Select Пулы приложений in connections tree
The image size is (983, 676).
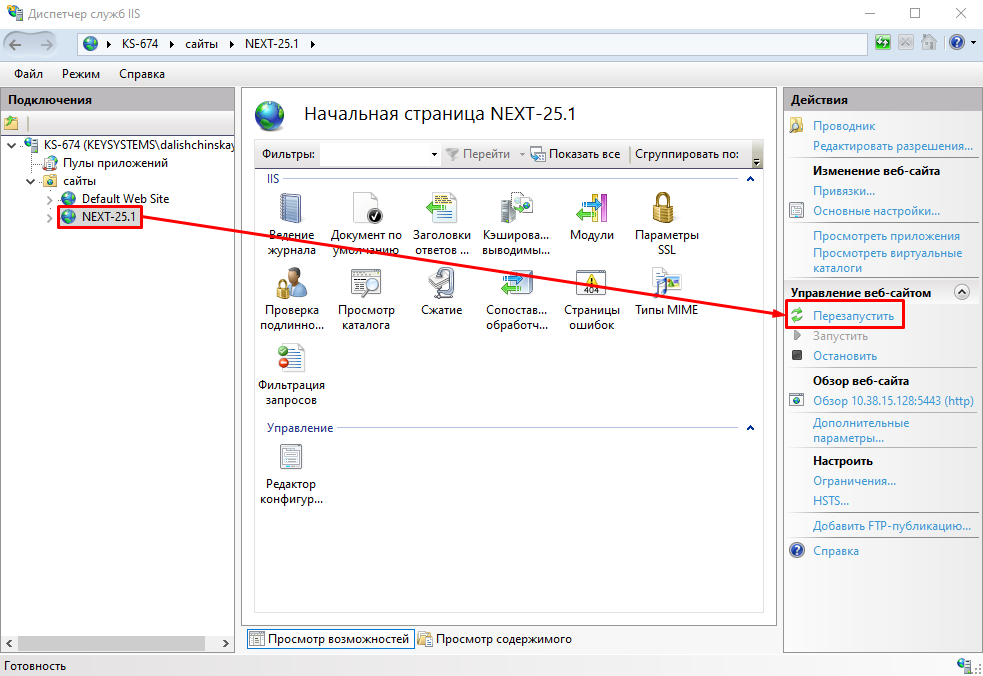click(x=115, y=163)
